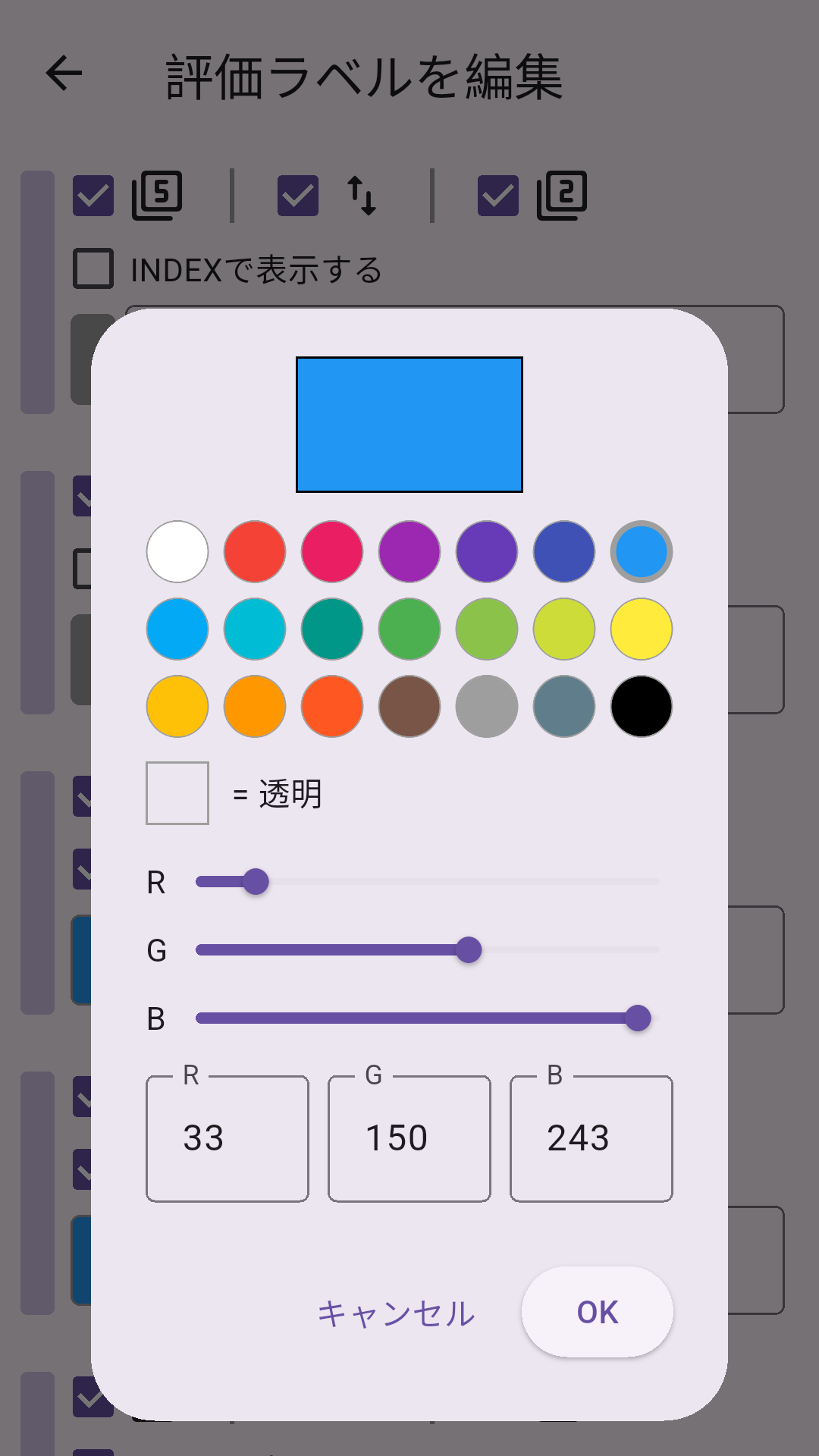Select the magenta pink swatch
This screenshot has width=819, height=1456.
331,552
